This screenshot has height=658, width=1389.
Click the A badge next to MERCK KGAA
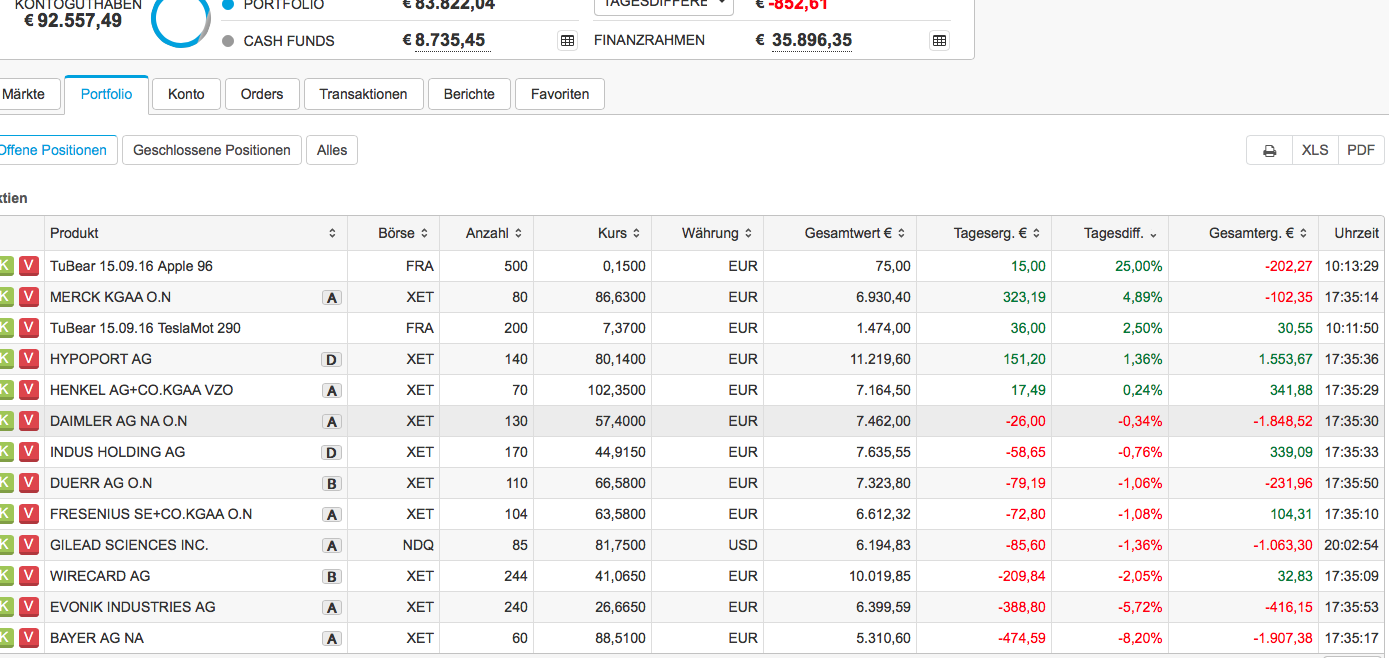pyautogui.click(x=332, y=298)
